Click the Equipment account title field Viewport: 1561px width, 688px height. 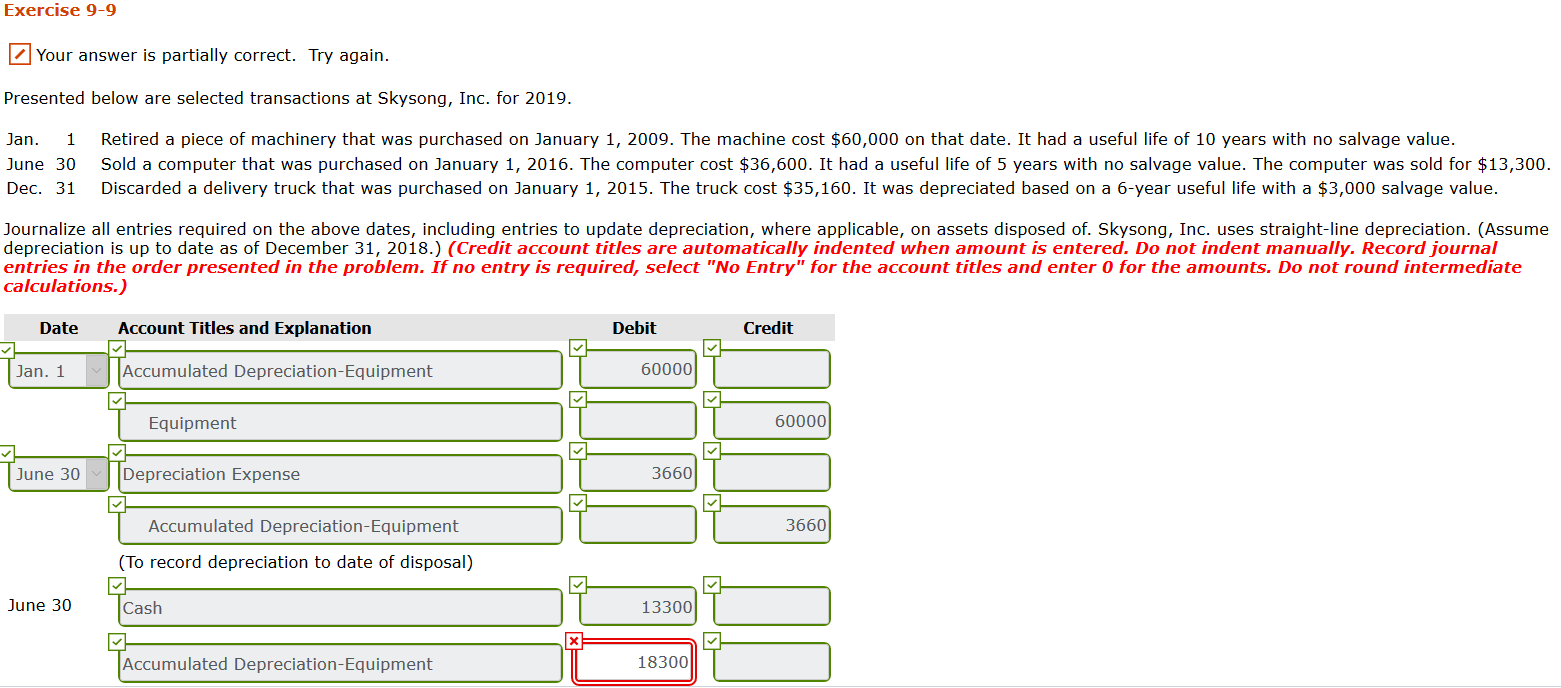point(341,423)
